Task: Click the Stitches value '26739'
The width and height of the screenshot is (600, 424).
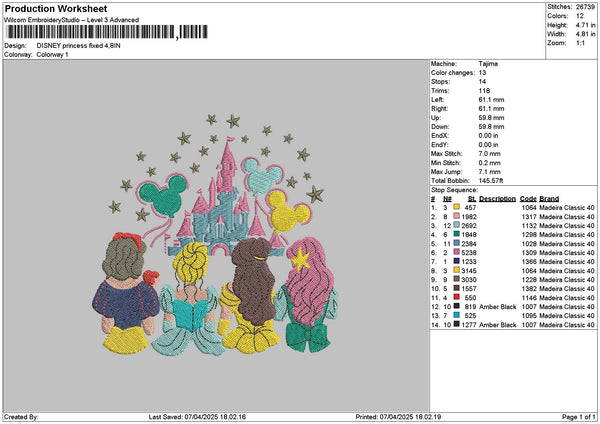Action: pos(585,7)
